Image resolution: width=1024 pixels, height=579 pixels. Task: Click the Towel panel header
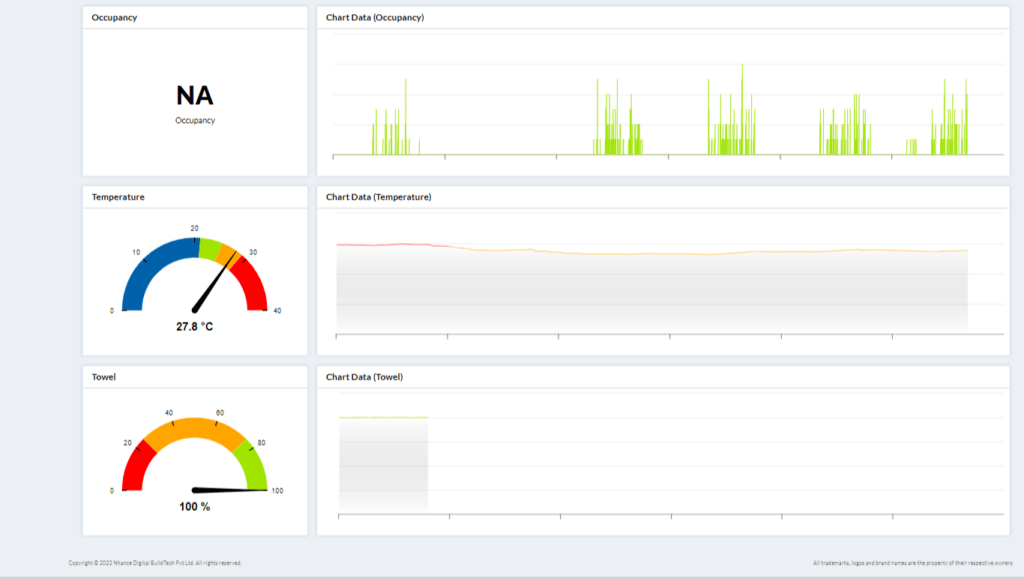104,377
